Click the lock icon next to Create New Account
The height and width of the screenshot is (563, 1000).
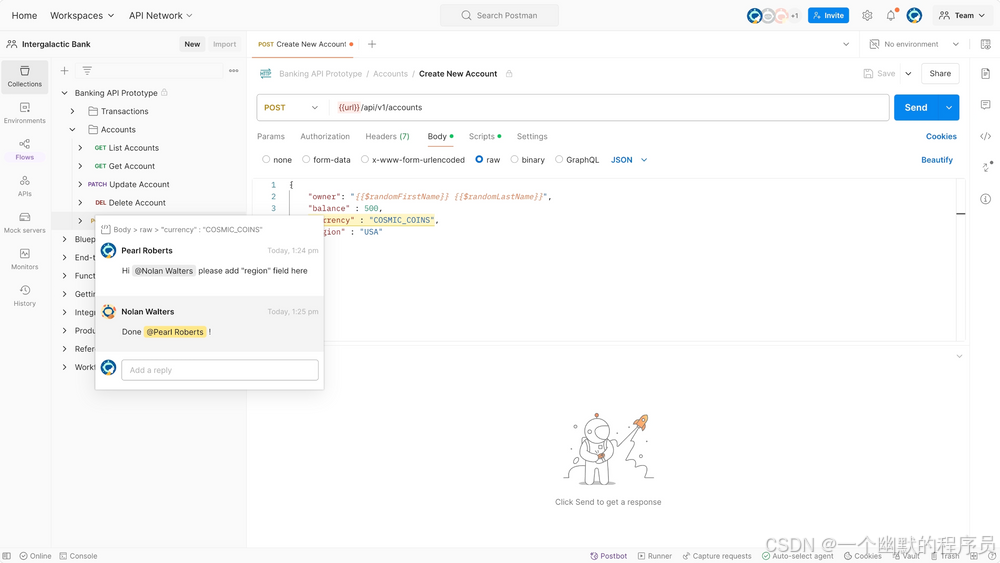tap(509, 74)
